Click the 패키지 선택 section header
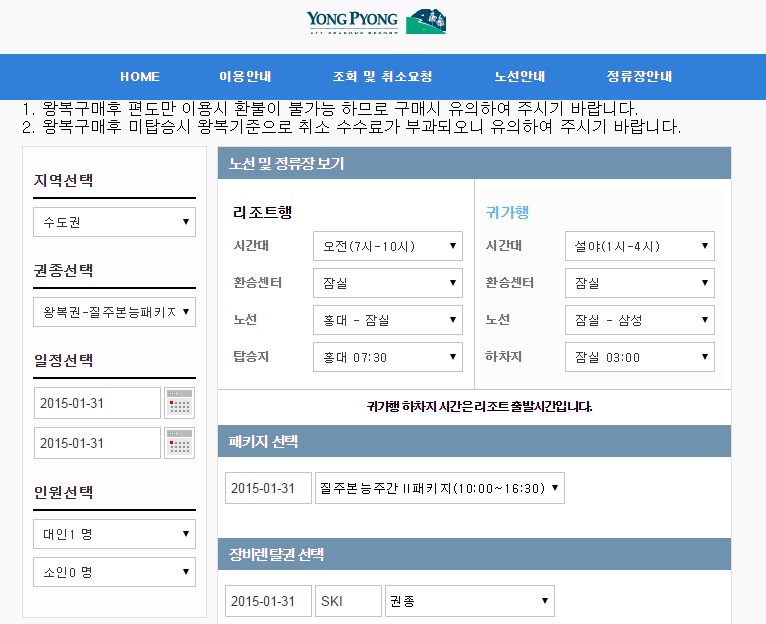 474,441
